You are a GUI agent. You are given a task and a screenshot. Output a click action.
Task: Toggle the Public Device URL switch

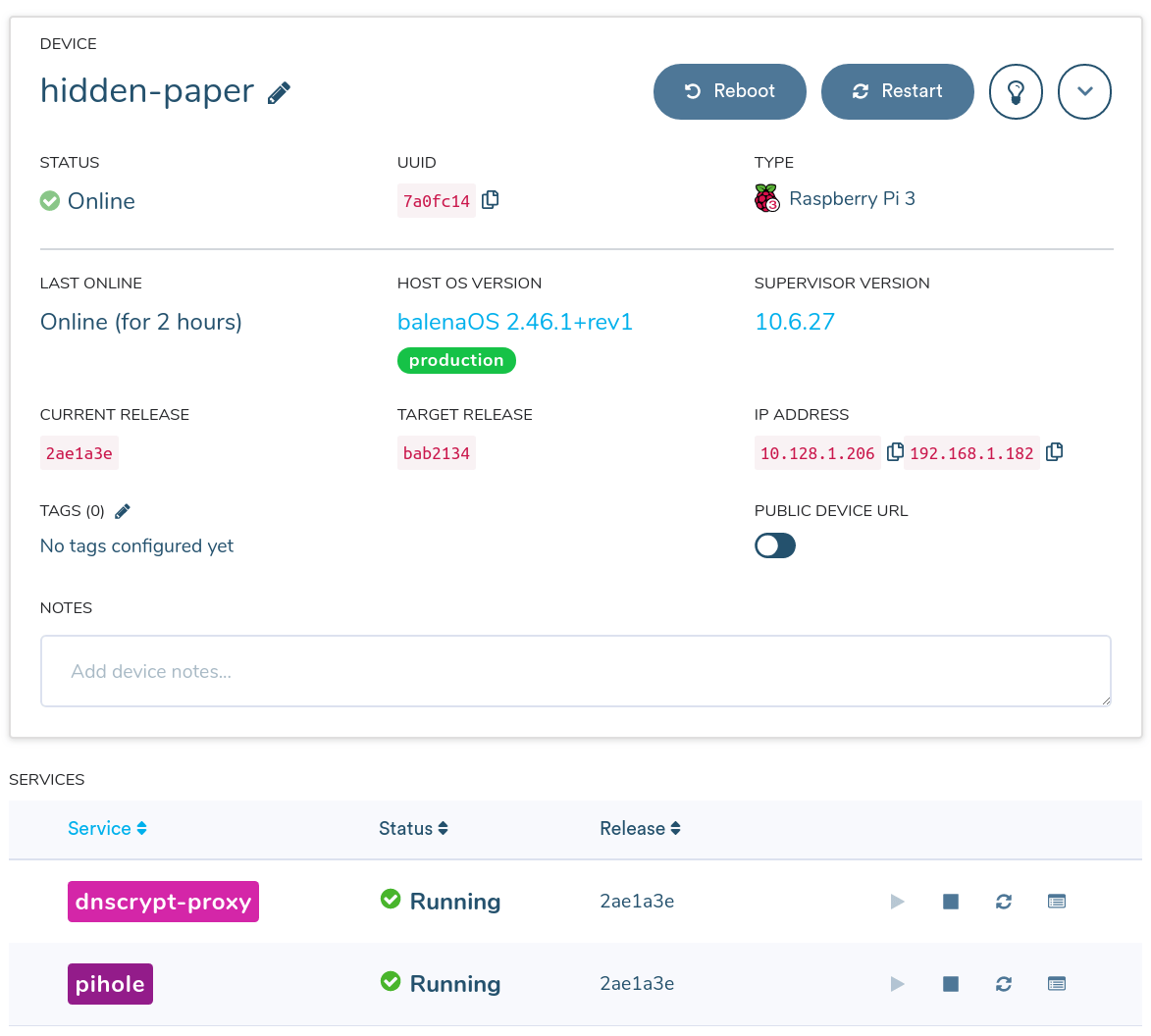click(x=774, y=545)
